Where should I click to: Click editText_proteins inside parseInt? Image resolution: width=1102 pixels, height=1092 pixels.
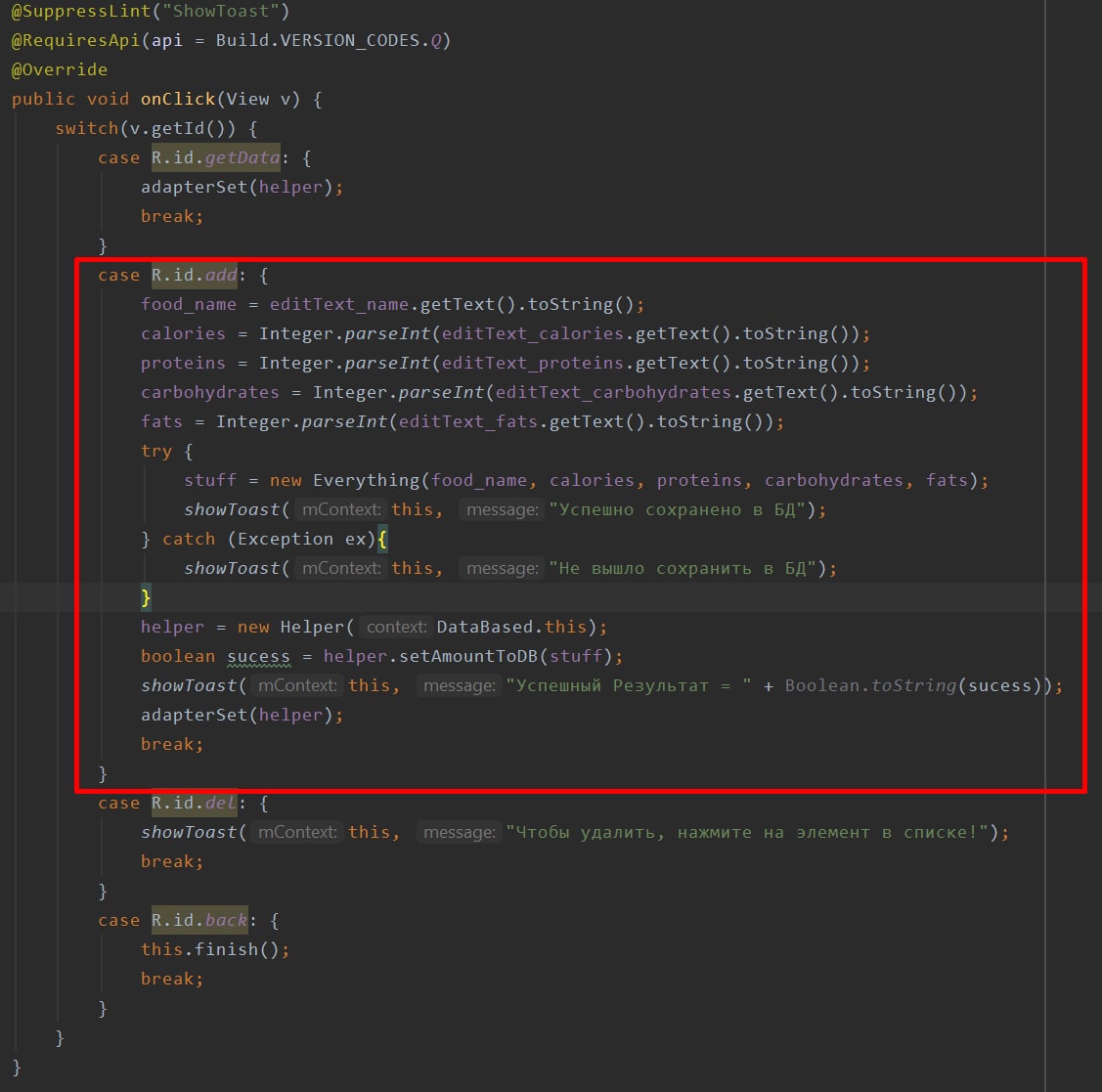point(533,364)
